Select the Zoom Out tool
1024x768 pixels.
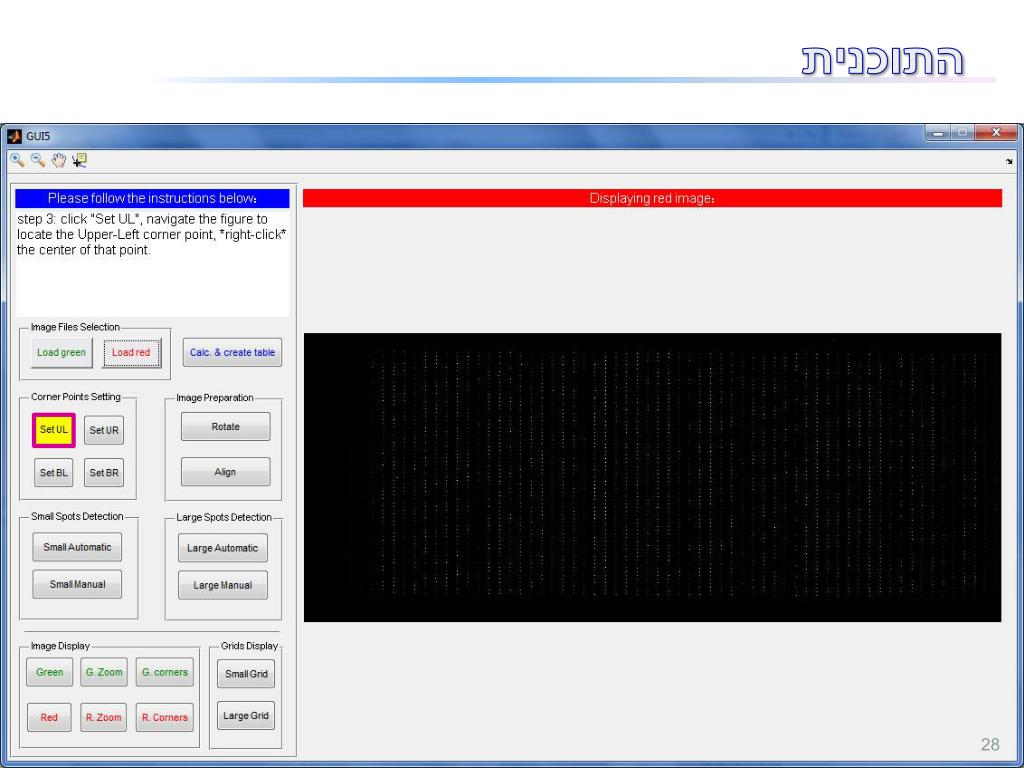coord(38,160)
